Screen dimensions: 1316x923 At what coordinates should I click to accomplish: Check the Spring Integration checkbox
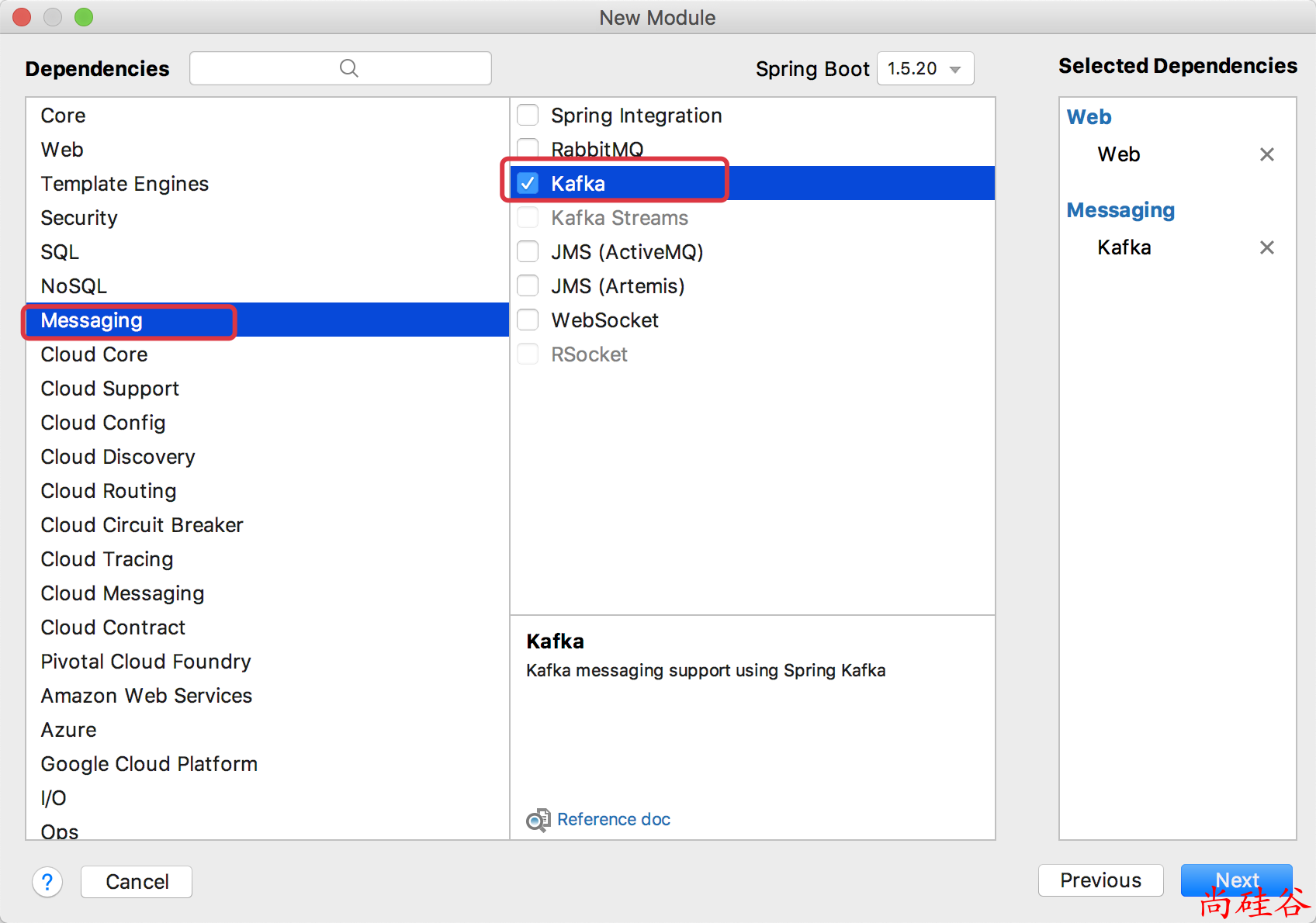[x=528, y=115]
